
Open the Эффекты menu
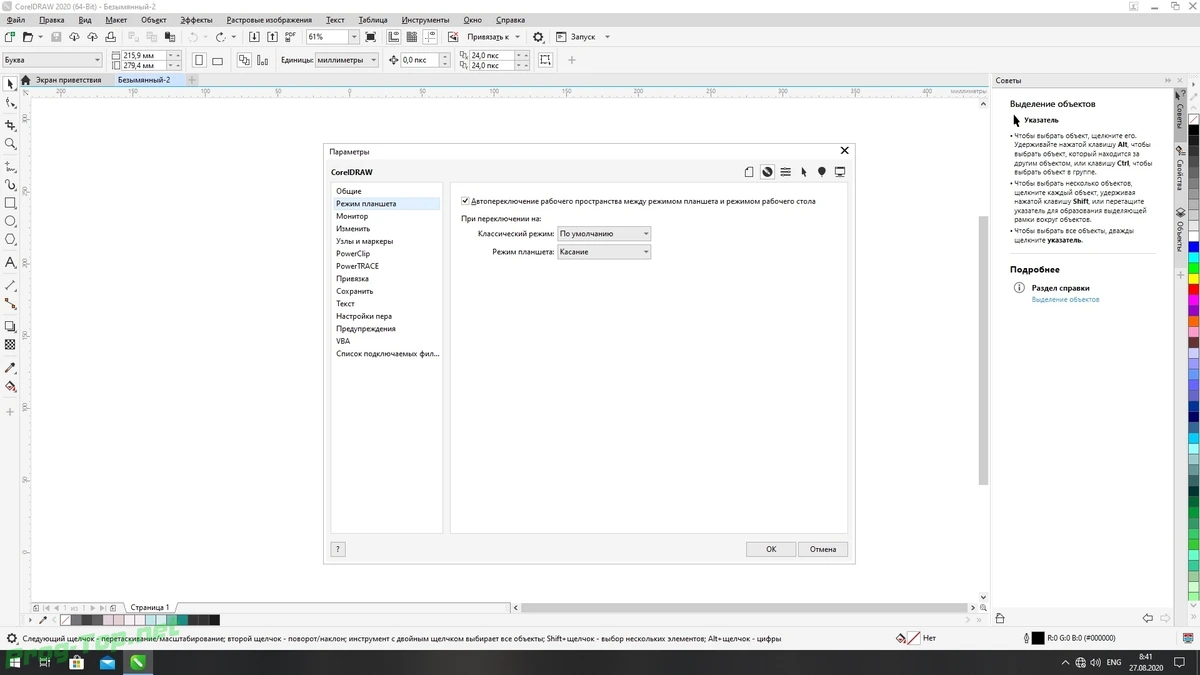click(x=196, y=20)
